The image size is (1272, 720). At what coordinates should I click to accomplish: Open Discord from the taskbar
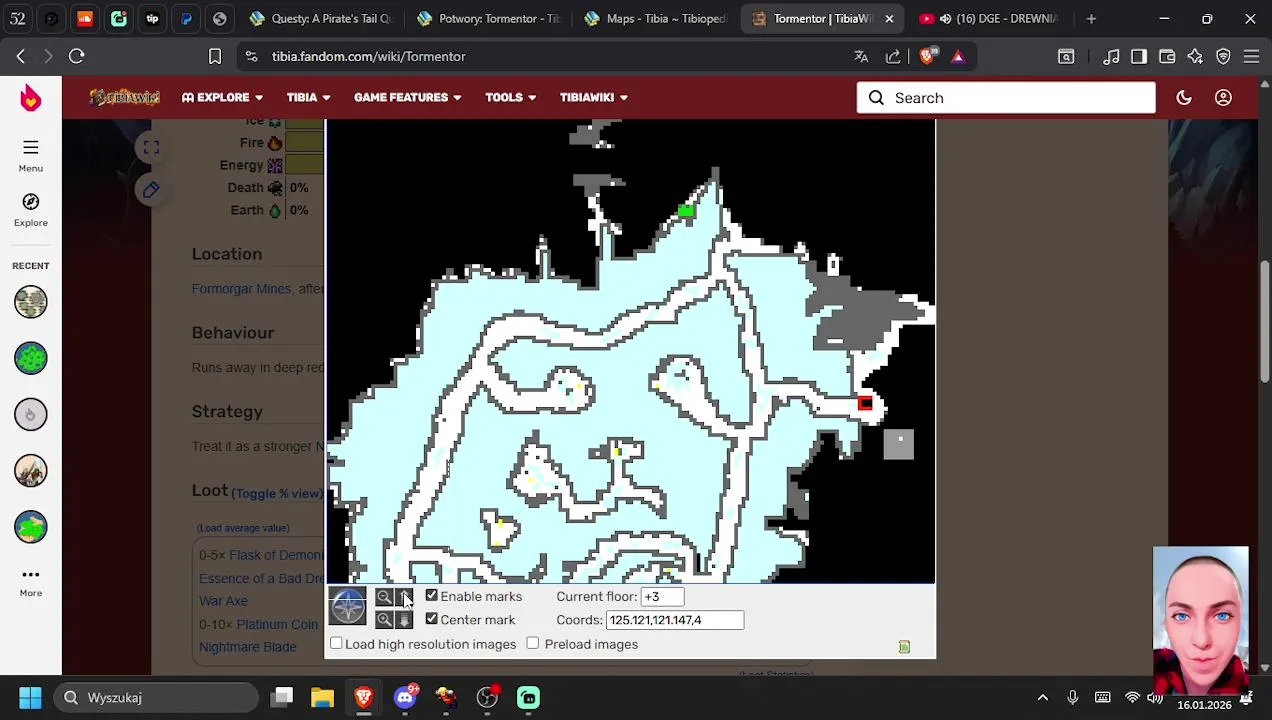(x=405, y=698)
